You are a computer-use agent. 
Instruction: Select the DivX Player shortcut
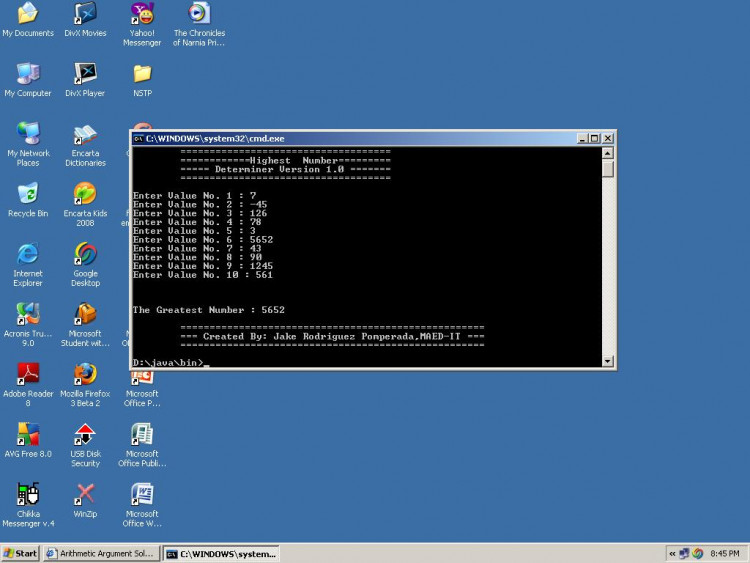click(x=85, y=74)
